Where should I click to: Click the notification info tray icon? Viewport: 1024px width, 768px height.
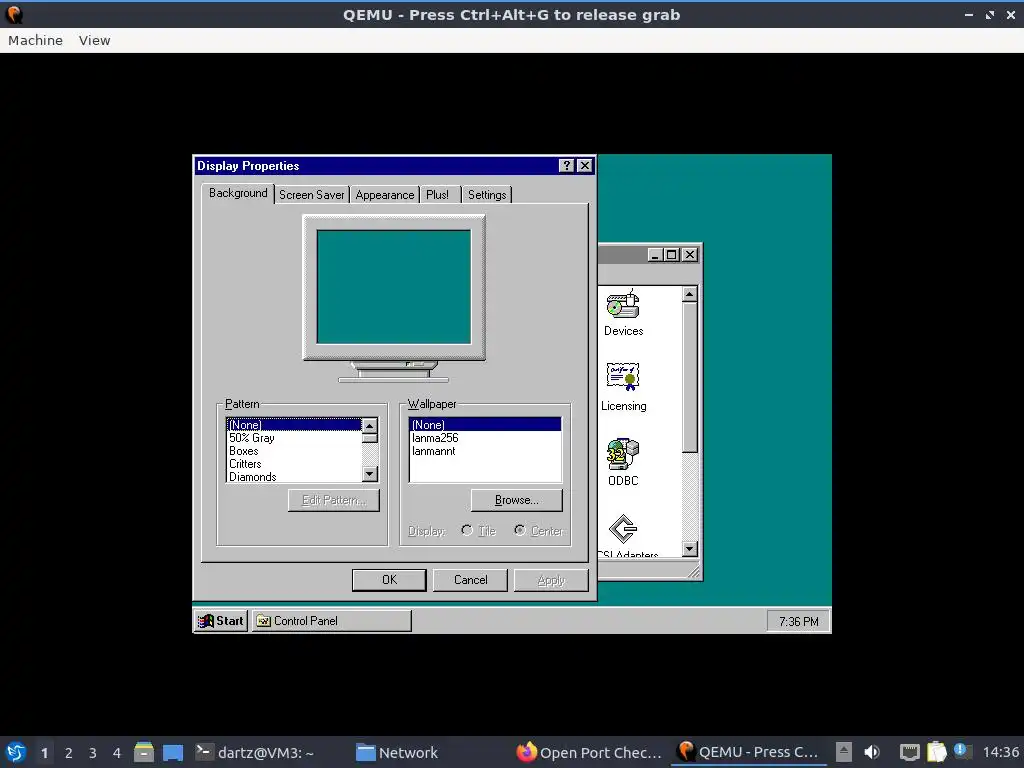coord(961,751)
